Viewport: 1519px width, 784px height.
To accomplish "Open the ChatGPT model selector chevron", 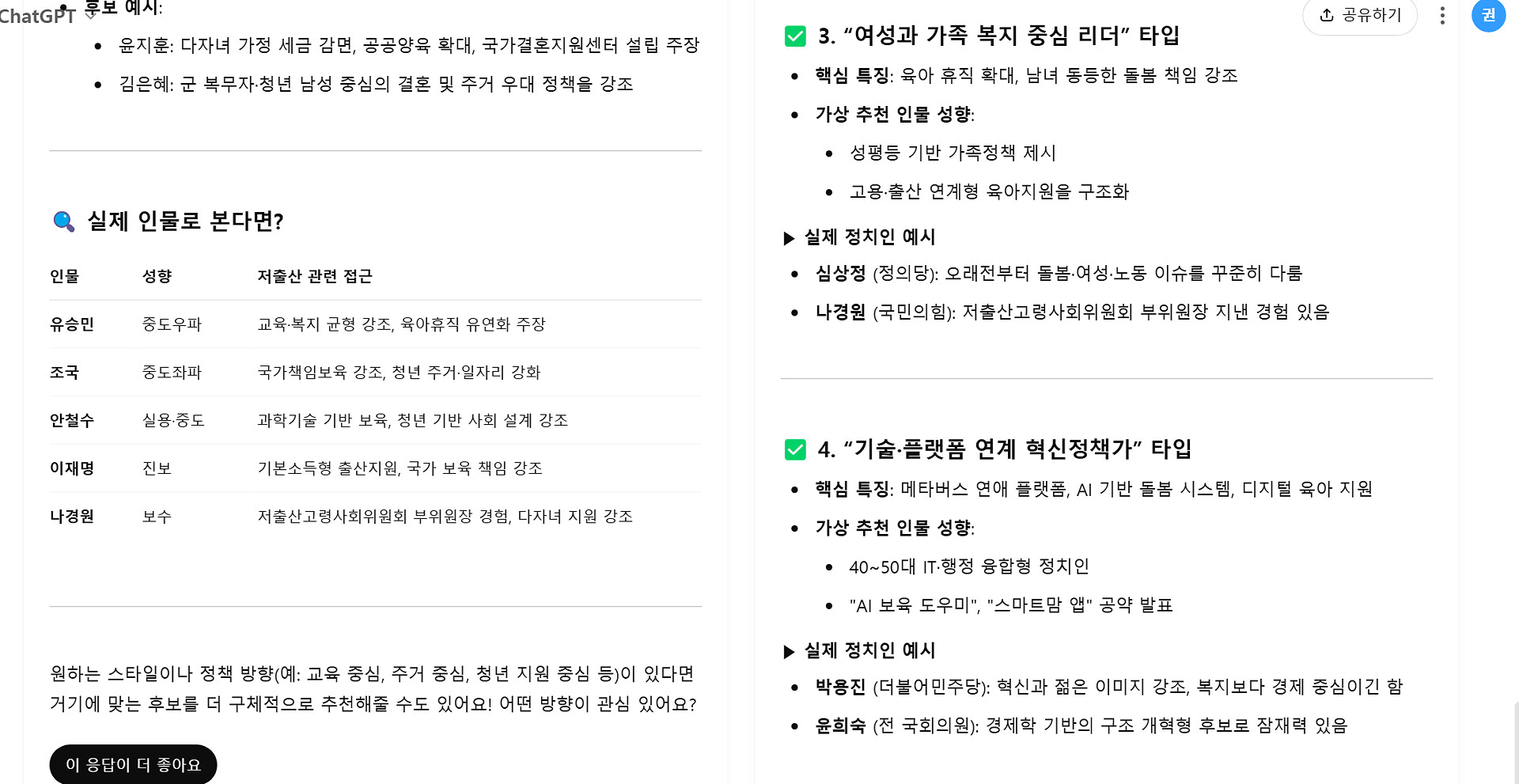I will point(90,15).
